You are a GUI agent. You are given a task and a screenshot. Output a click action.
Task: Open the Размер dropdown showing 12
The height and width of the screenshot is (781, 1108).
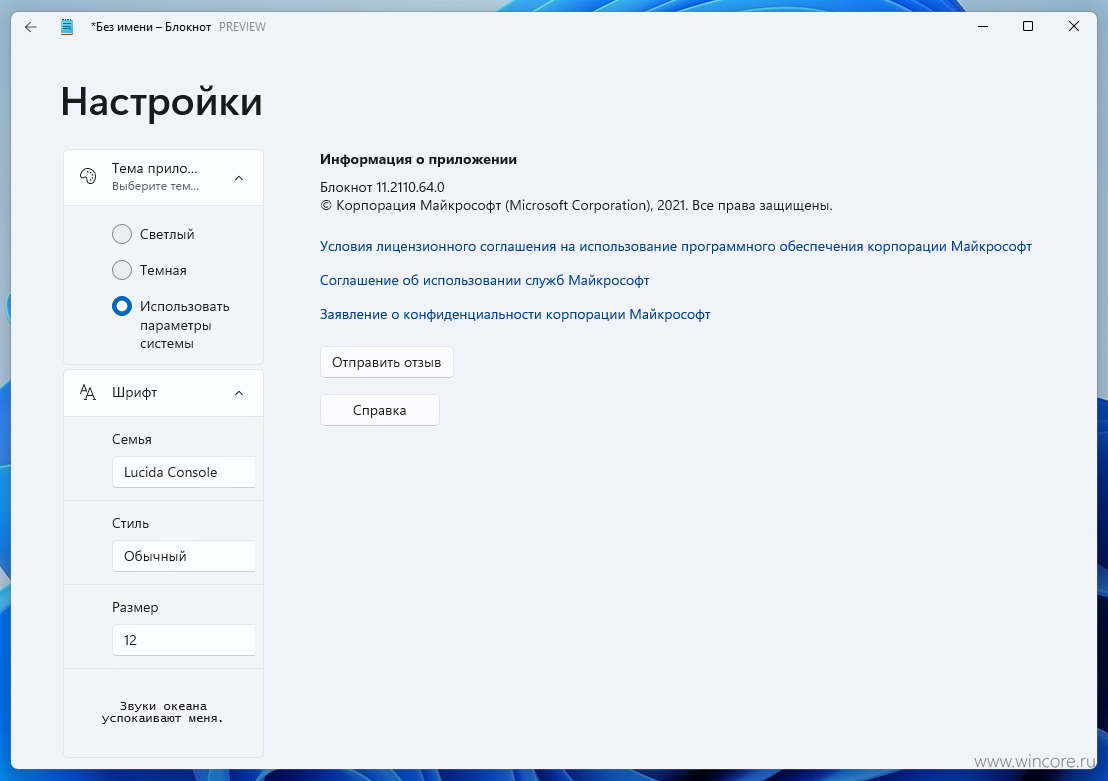tap(184, 640)
